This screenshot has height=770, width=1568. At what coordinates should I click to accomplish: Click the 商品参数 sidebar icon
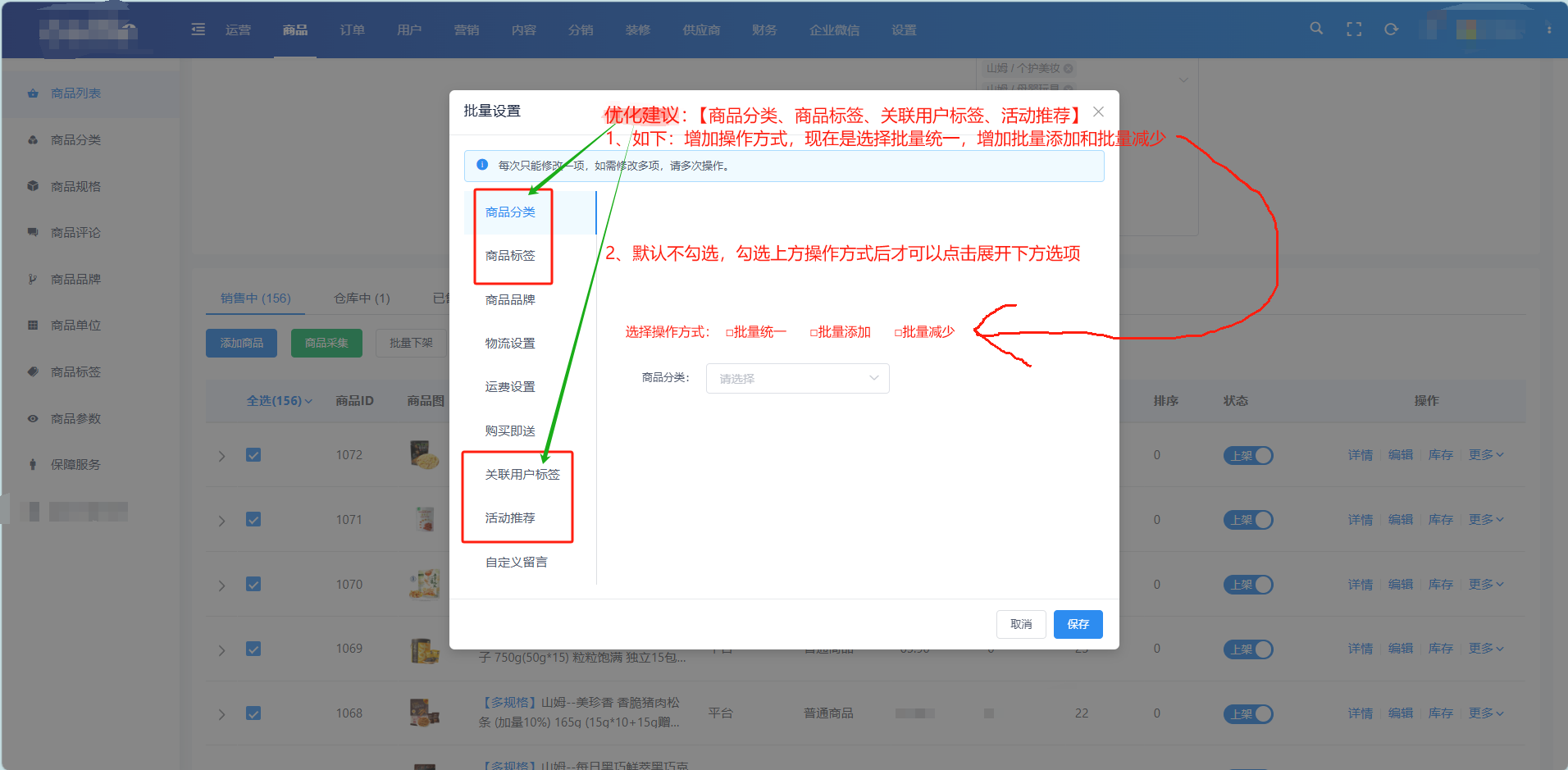point(33,418)
